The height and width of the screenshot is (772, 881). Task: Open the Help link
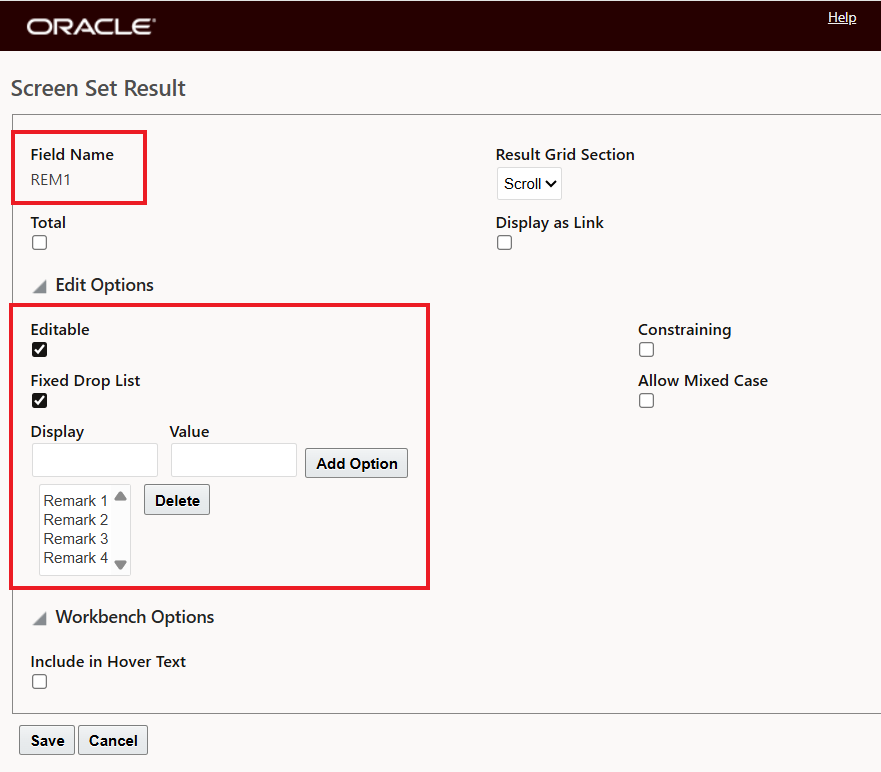point(842,17)
